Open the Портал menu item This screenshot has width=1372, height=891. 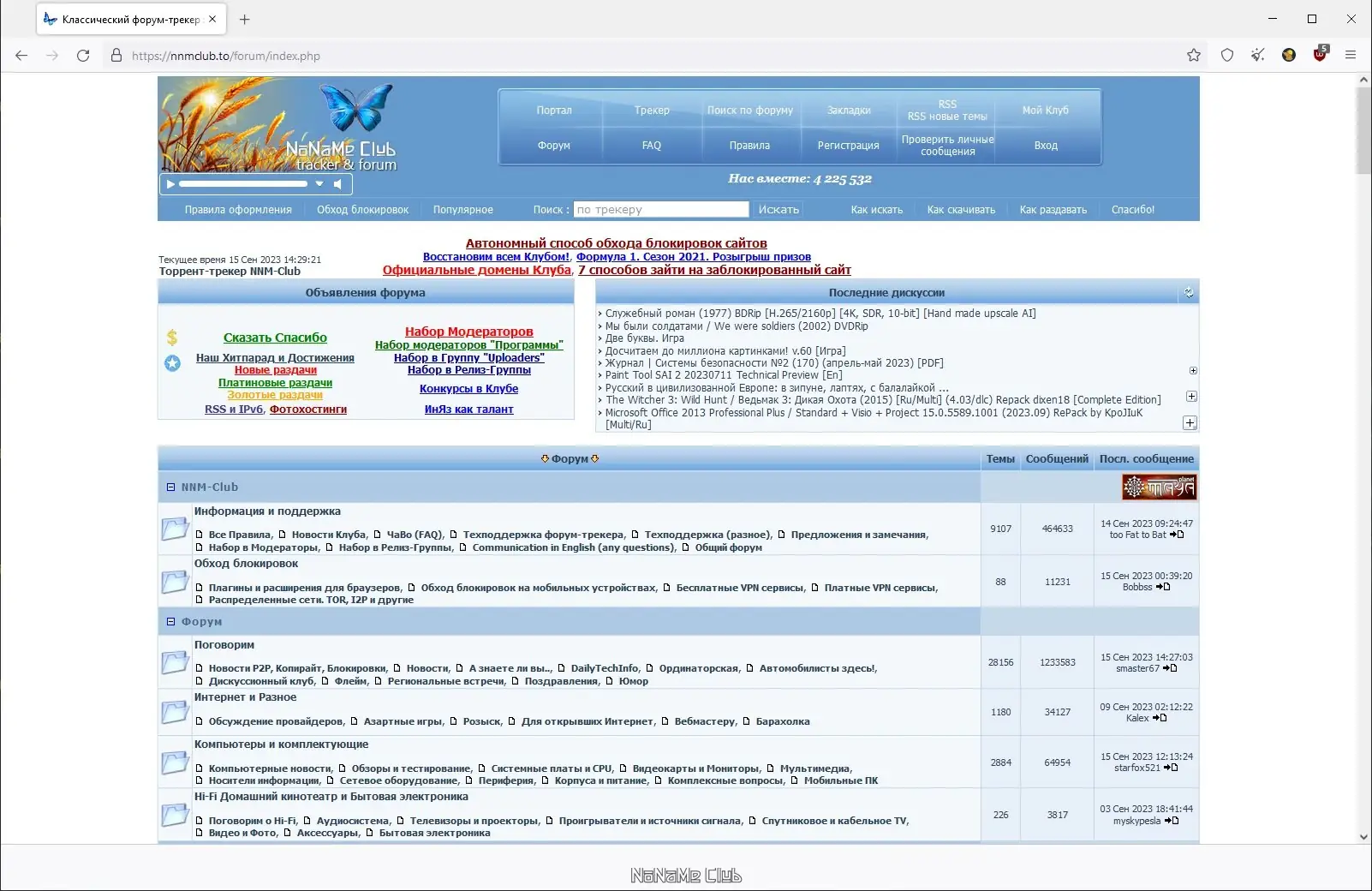point(554,111)
